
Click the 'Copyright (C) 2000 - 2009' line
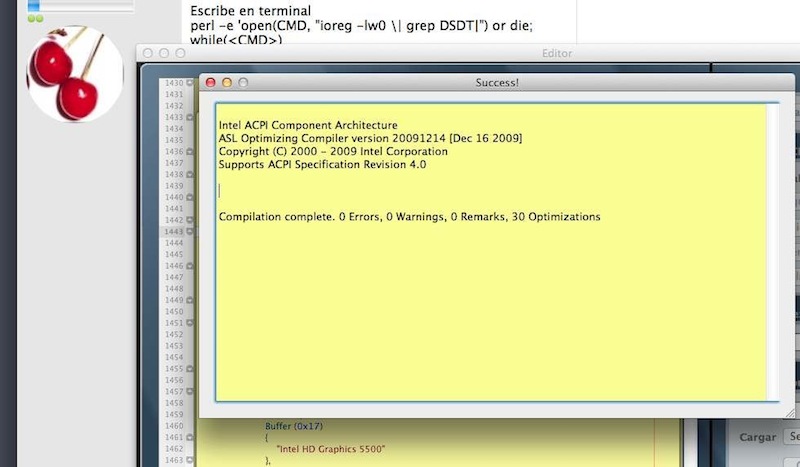tap(333, 152)
